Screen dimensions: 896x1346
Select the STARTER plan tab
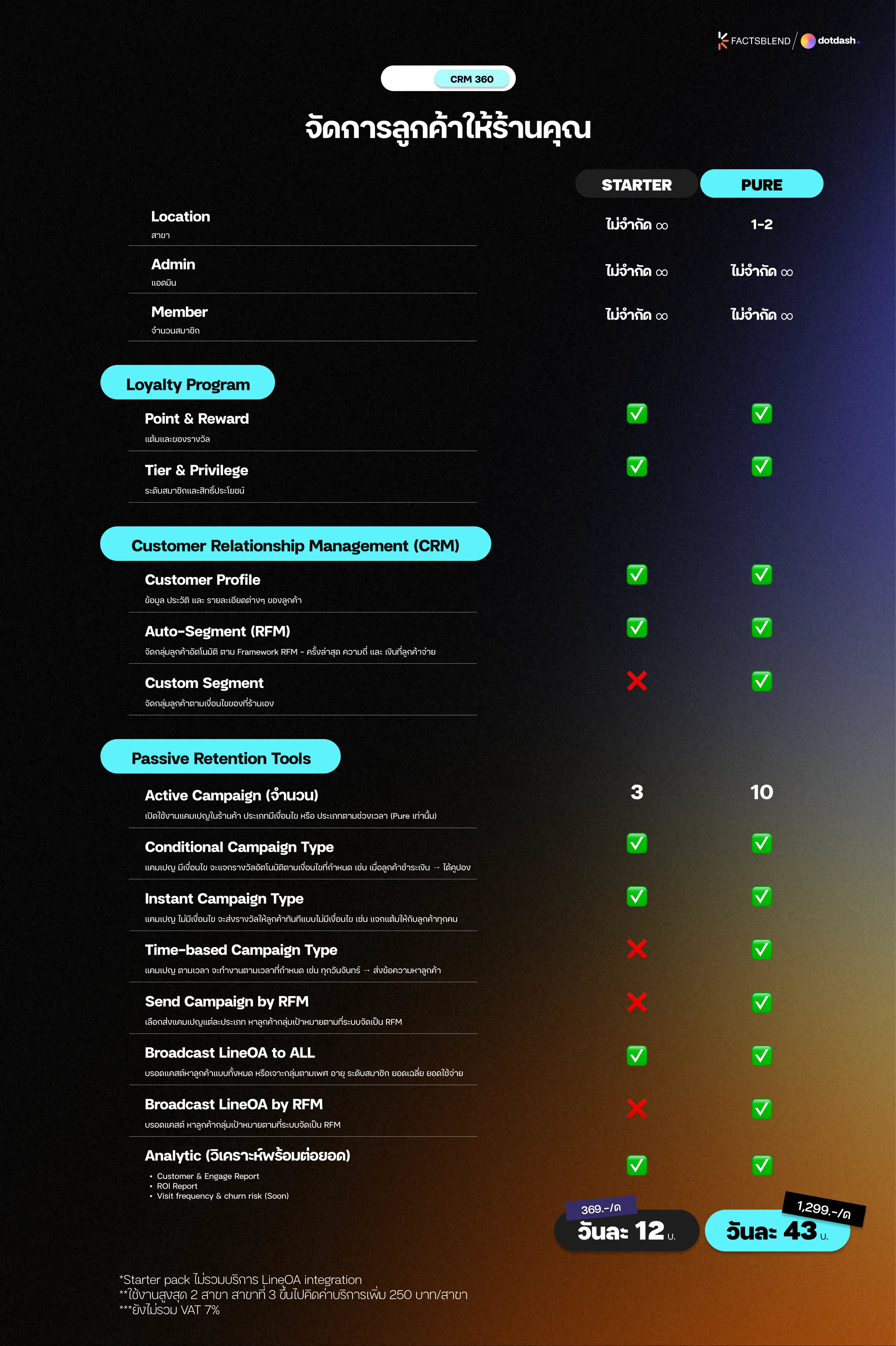637,184
